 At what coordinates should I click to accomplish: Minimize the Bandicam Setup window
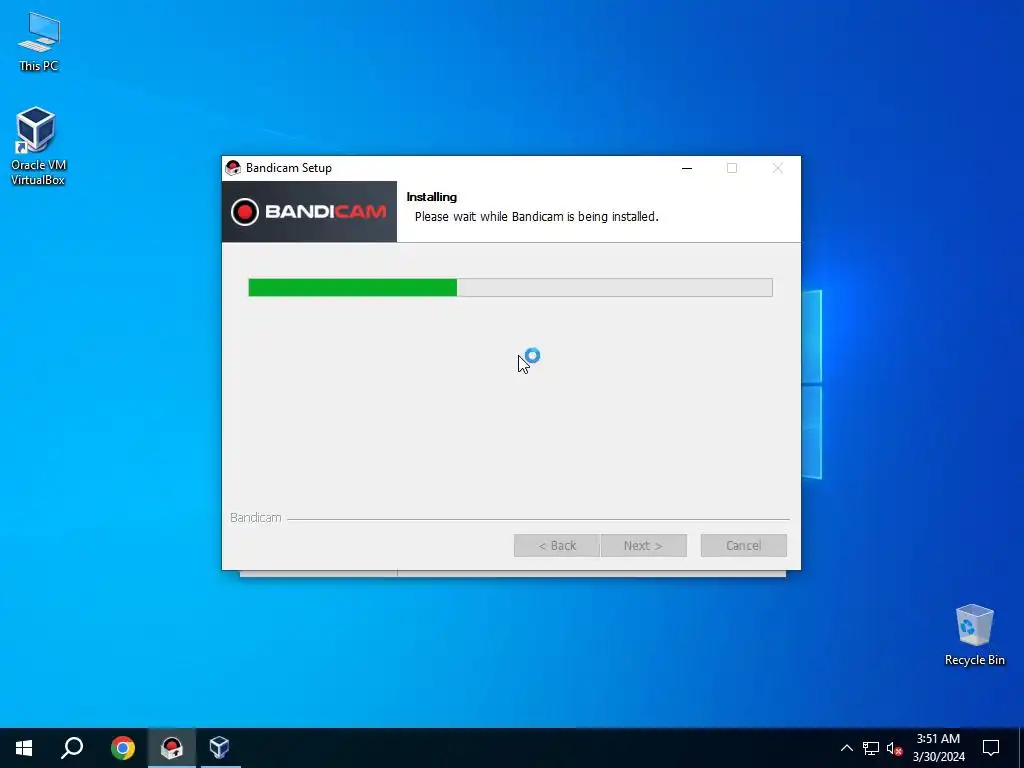[687, 168]
